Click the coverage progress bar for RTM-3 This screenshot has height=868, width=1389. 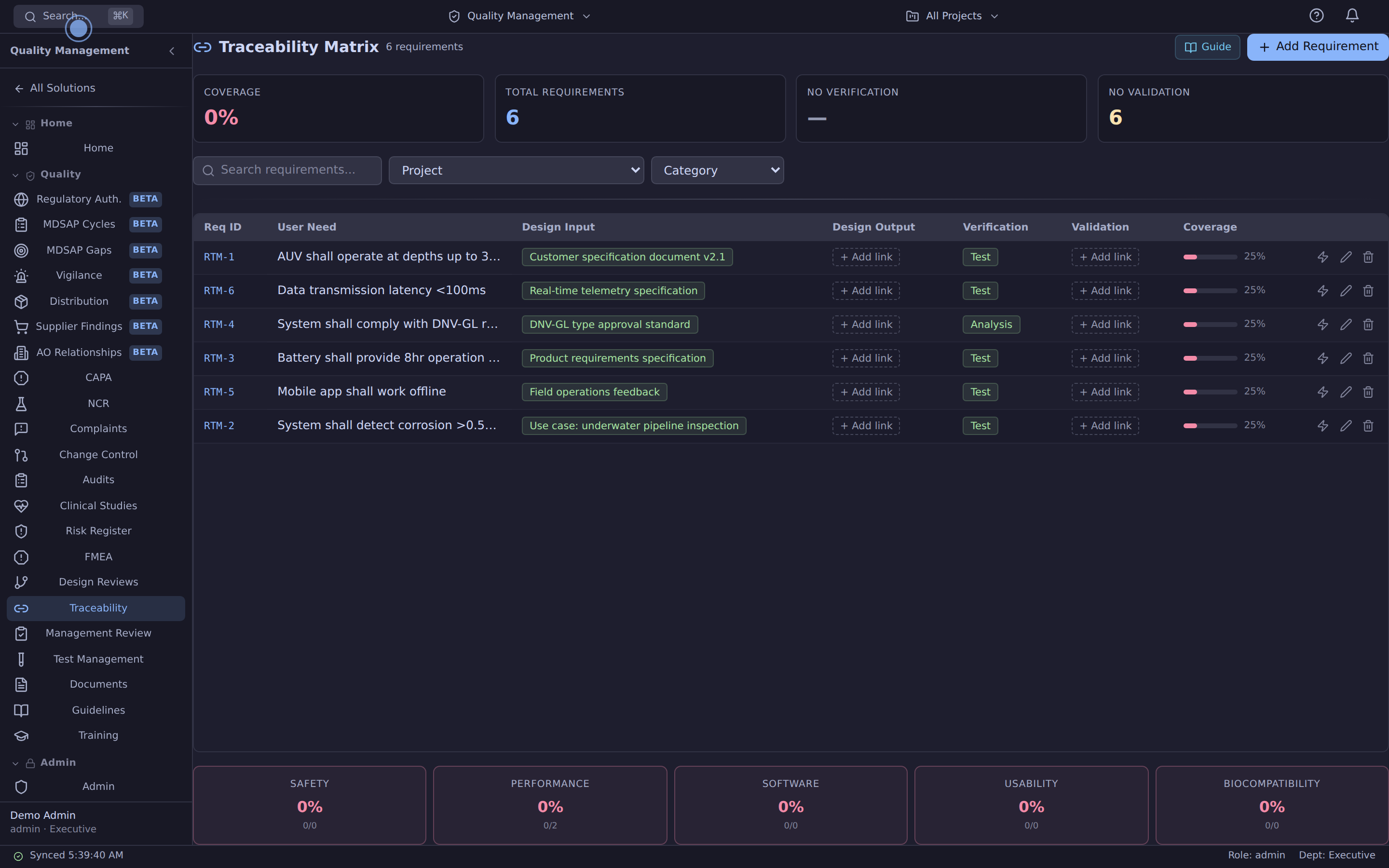click(x=1210, y=358)
